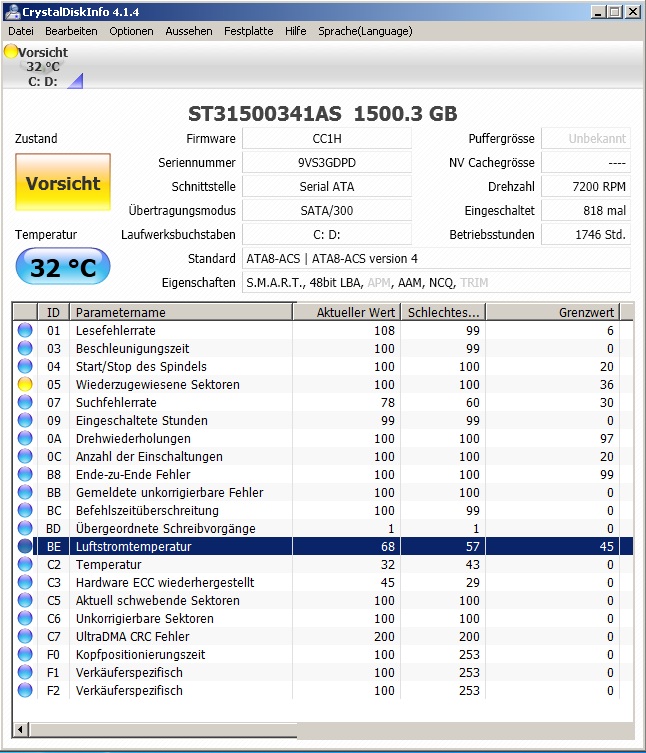Click status dot for Übergeordnete Schreibvorgänge
Viewport: 646px width, 753px height.
(25, 528)
